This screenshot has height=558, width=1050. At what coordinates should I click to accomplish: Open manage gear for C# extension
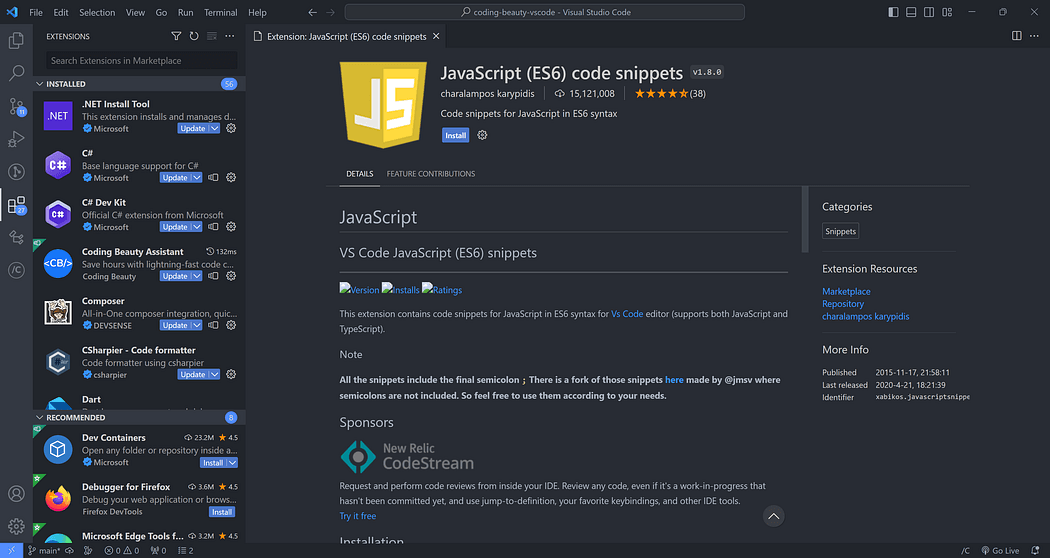pyautogui.click(x=231, y=178)
